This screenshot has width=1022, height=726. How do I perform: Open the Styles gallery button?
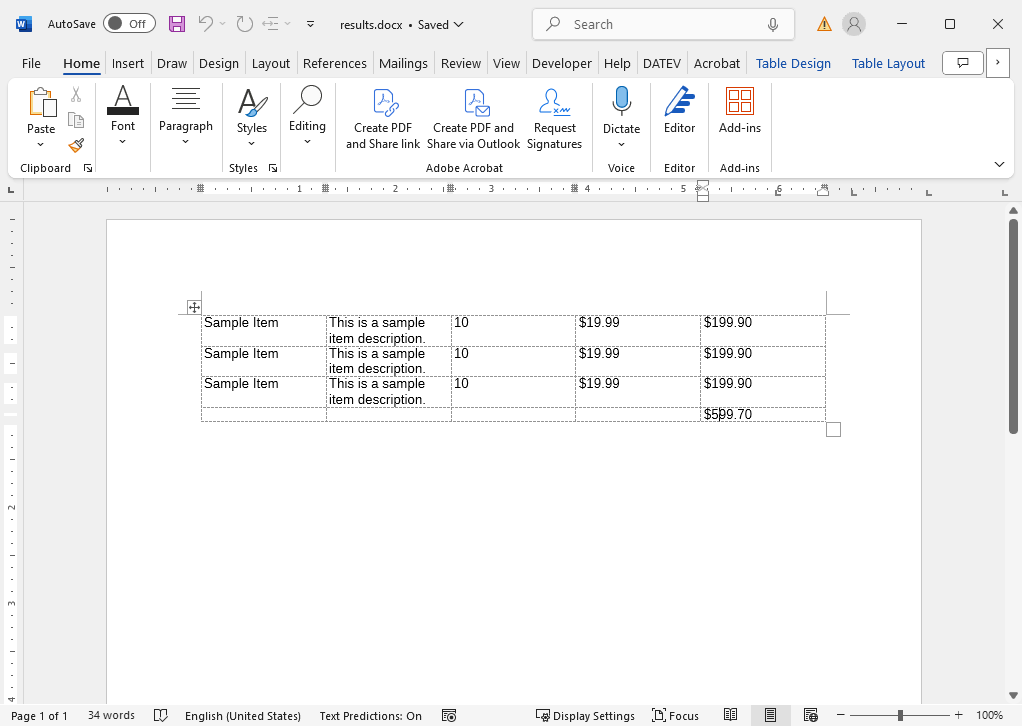[x=252, y=117]
